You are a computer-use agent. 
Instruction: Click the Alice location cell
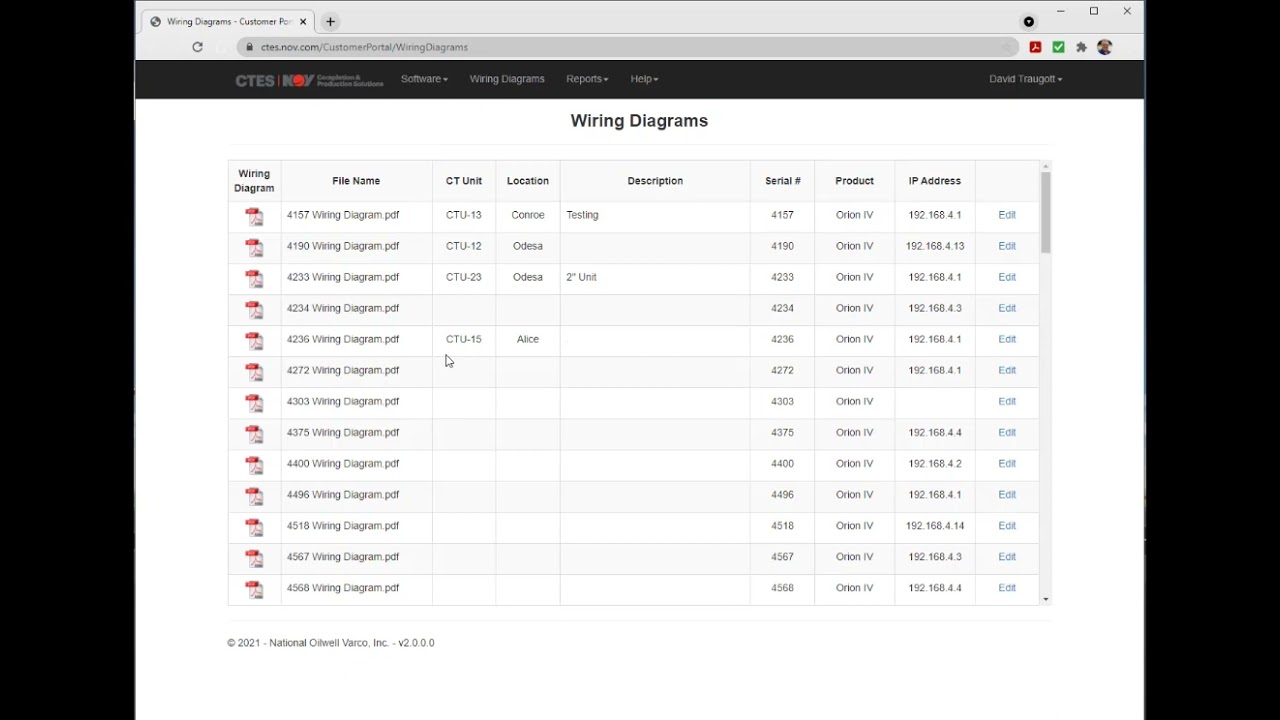pyautogui.click(x=528, y=339)
